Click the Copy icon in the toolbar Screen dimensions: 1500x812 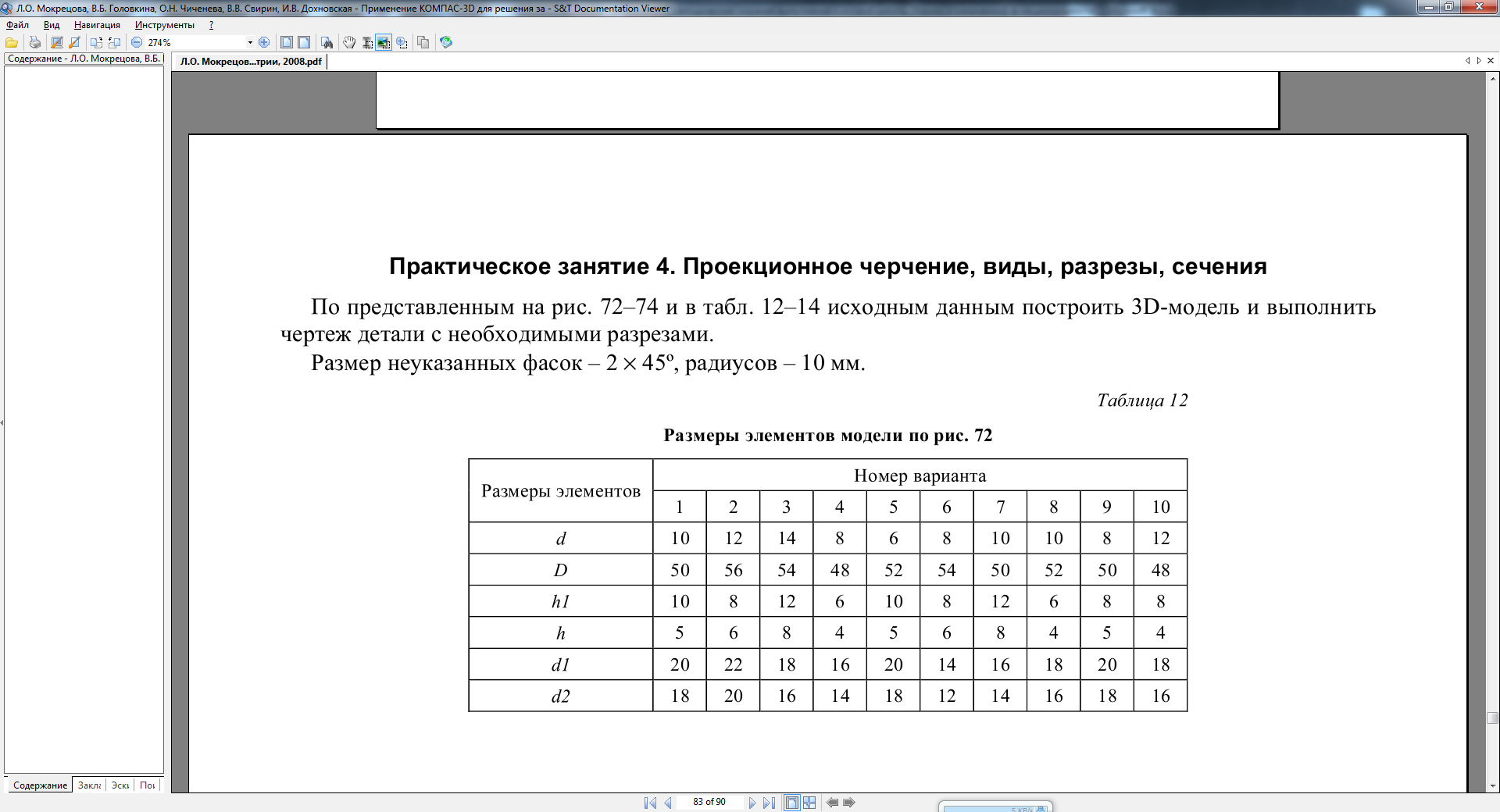[x=423, y=42]
